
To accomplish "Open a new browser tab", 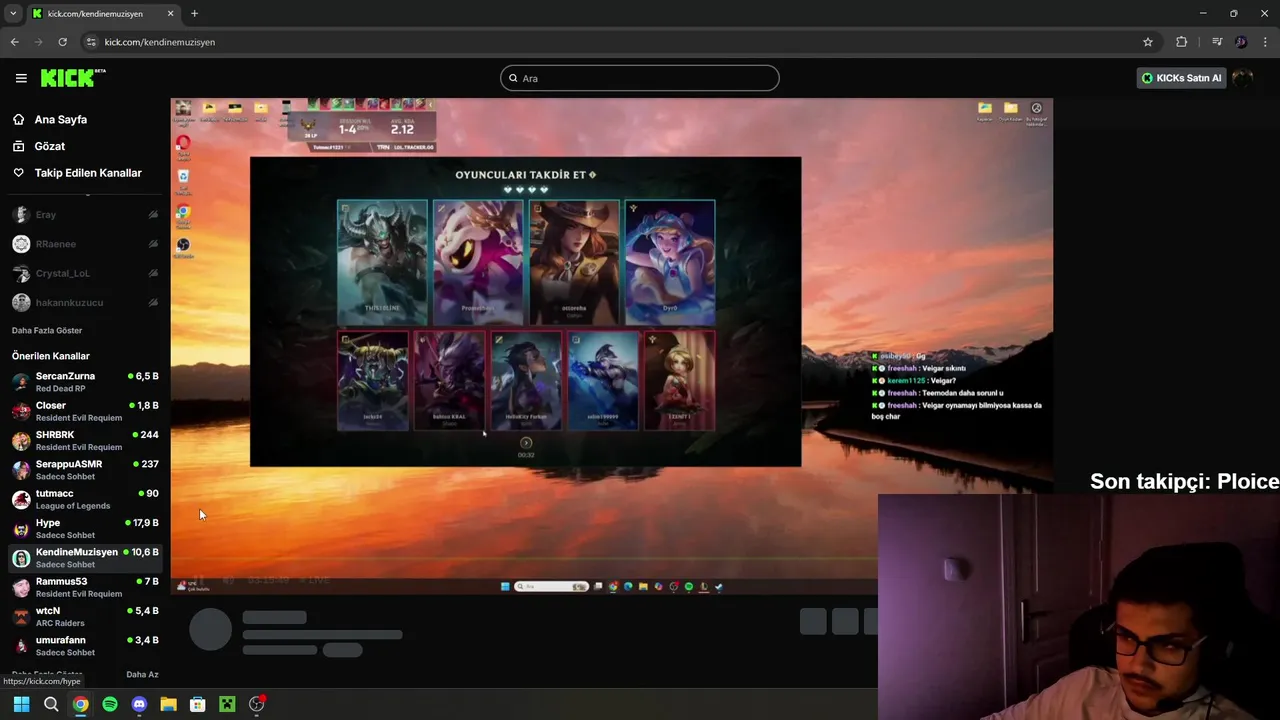I will [x=194, y=14].
